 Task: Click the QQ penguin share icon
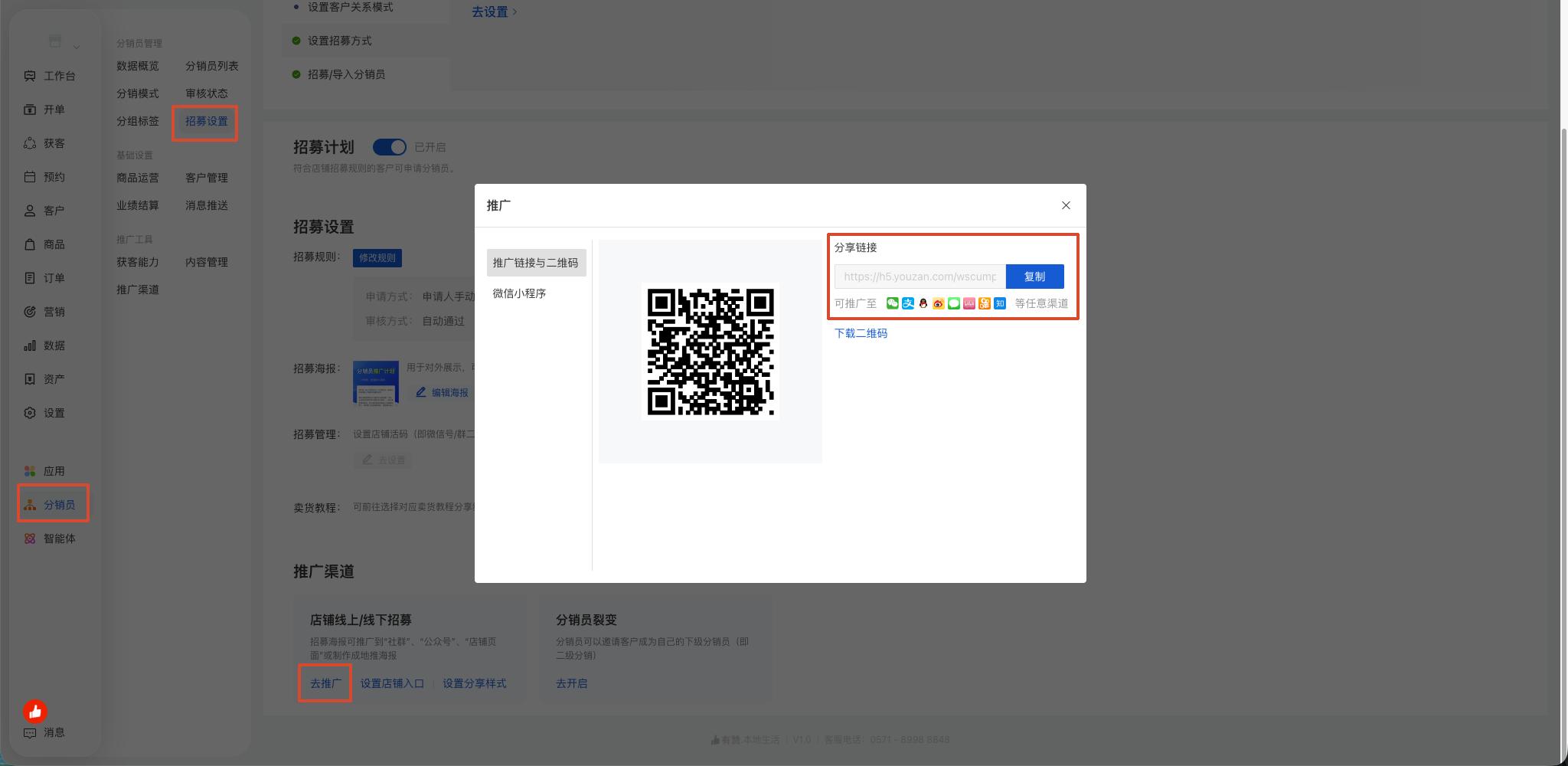point(923,303)
